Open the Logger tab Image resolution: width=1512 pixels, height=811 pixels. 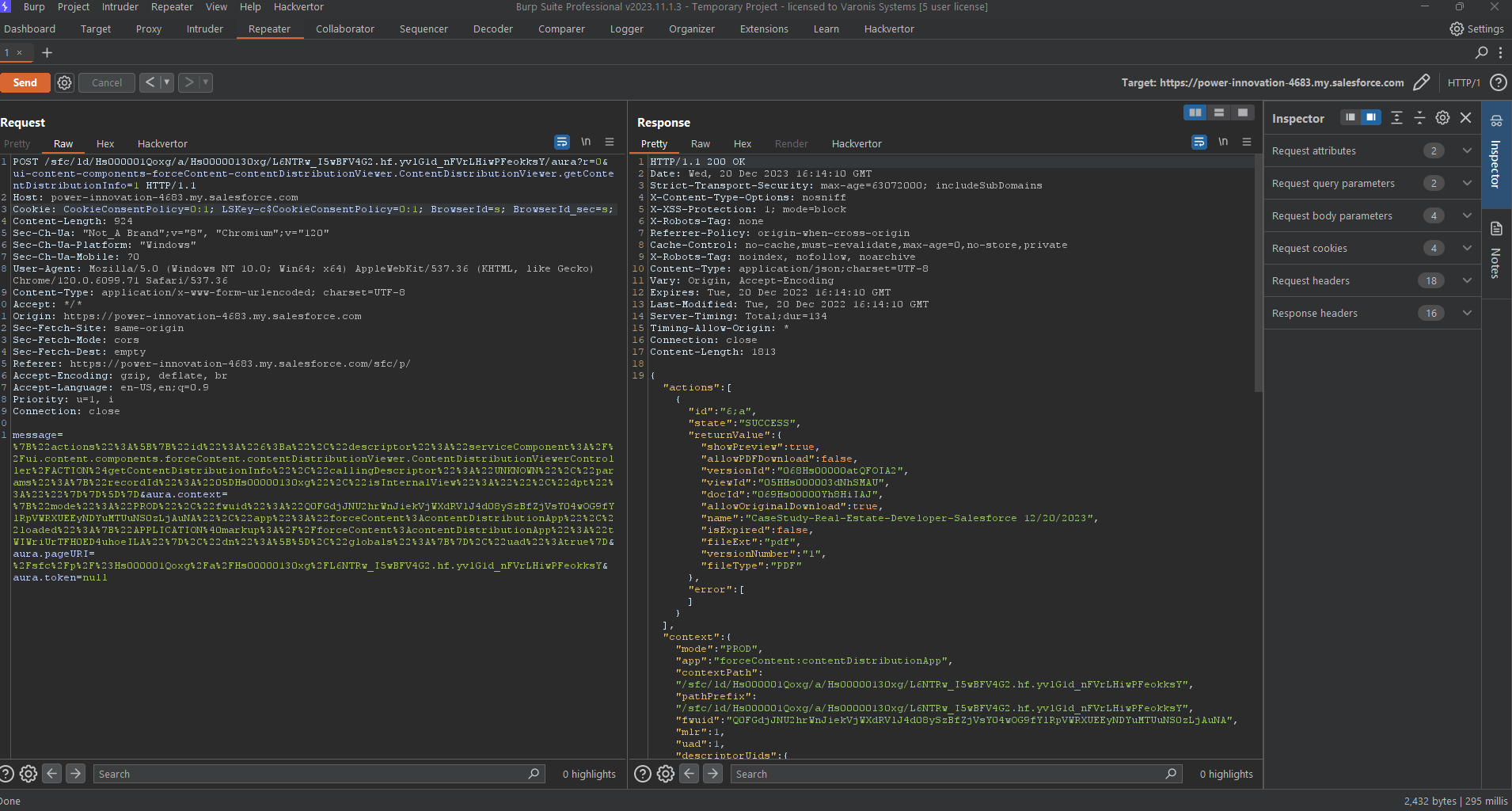[627, 29]
